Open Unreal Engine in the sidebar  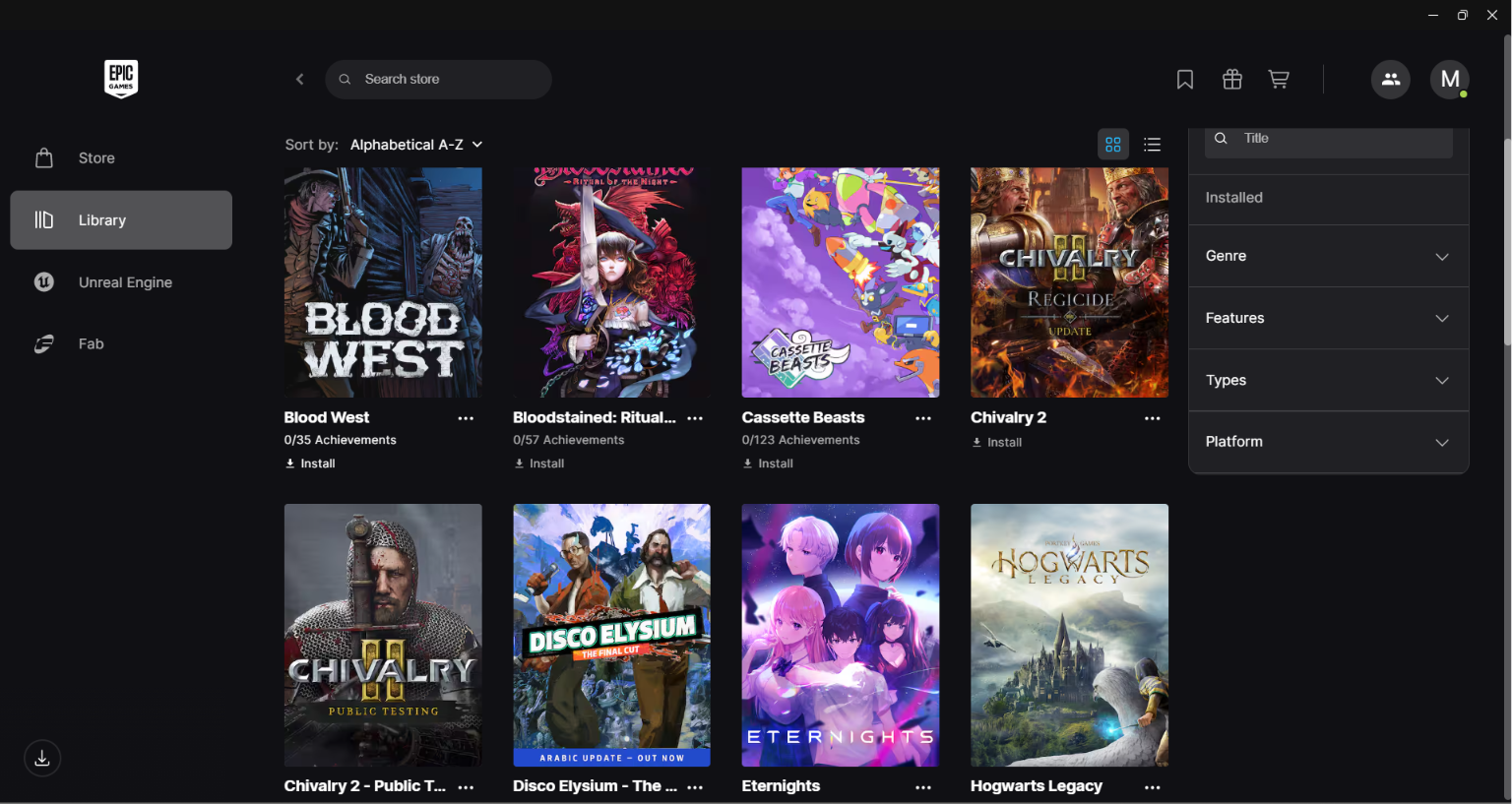(121, 282)
